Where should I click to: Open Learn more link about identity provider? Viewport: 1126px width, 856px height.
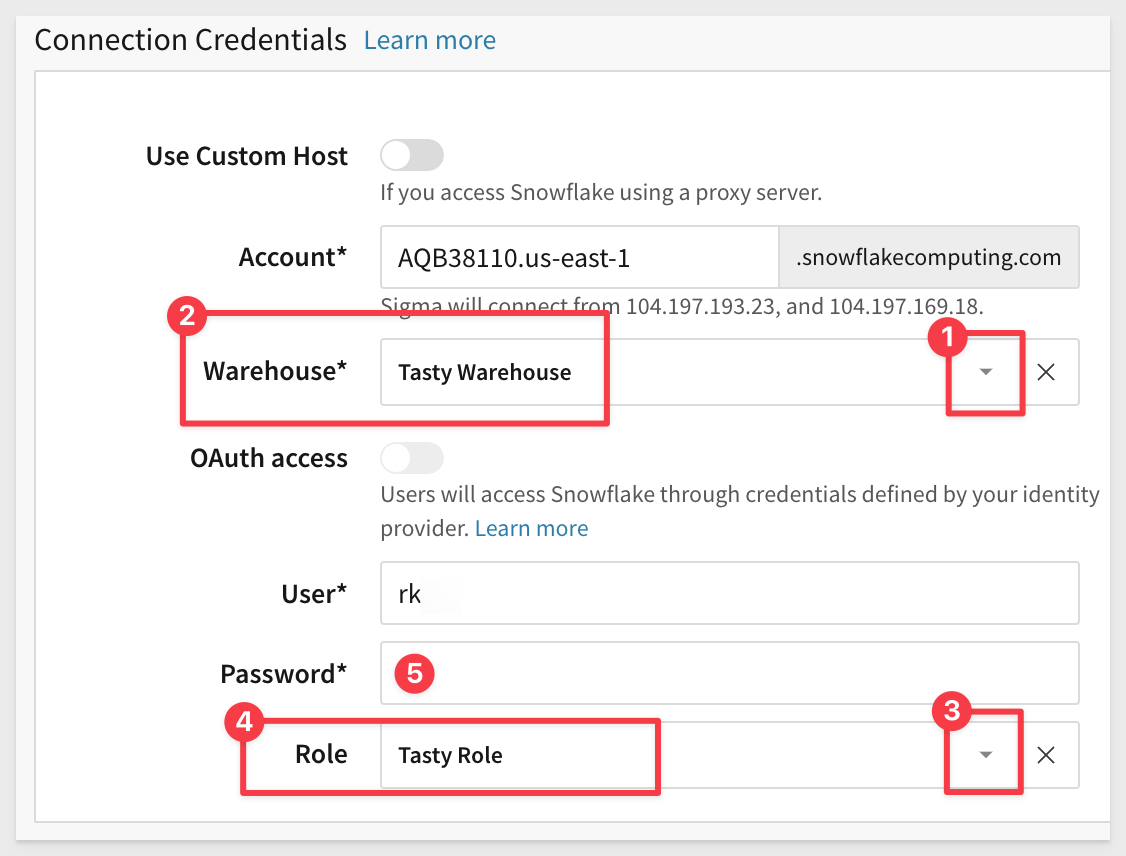(x=531, y=528)
